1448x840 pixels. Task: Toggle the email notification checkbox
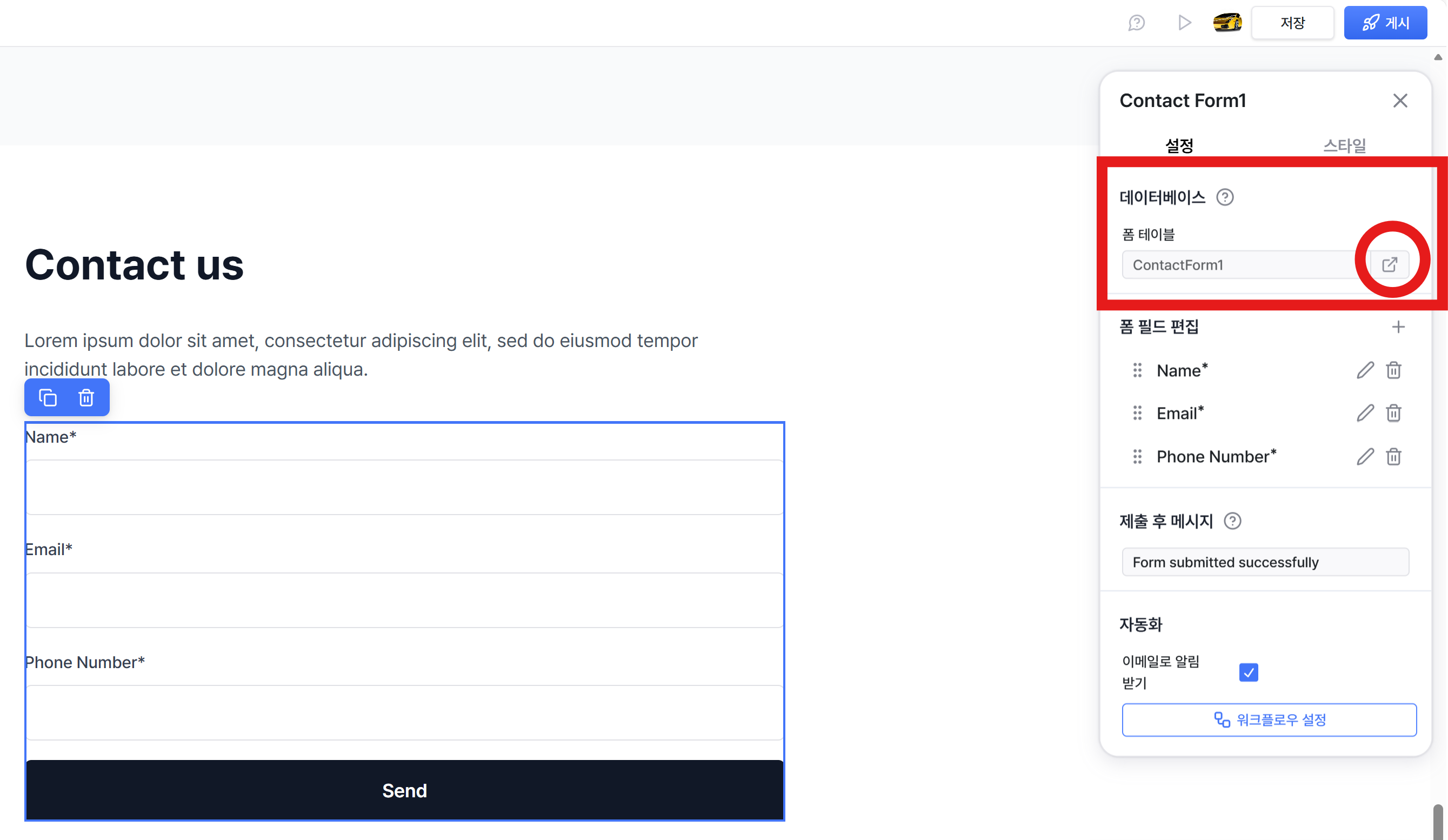point(1248,672)
